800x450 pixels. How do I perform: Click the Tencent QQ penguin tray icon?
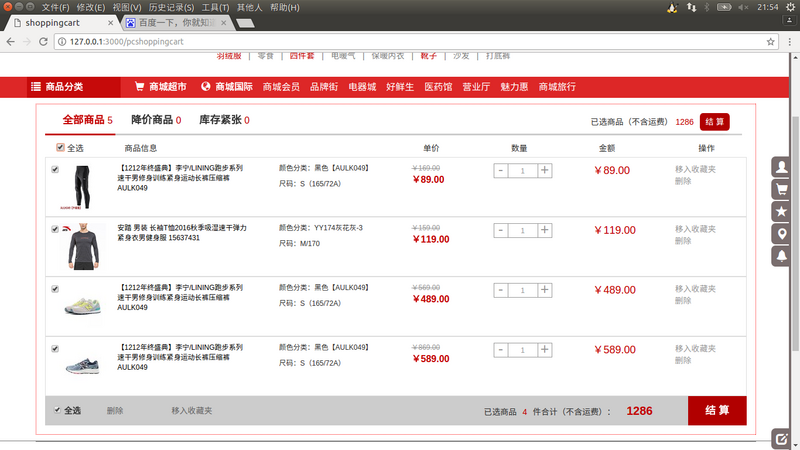click(672, 7)
